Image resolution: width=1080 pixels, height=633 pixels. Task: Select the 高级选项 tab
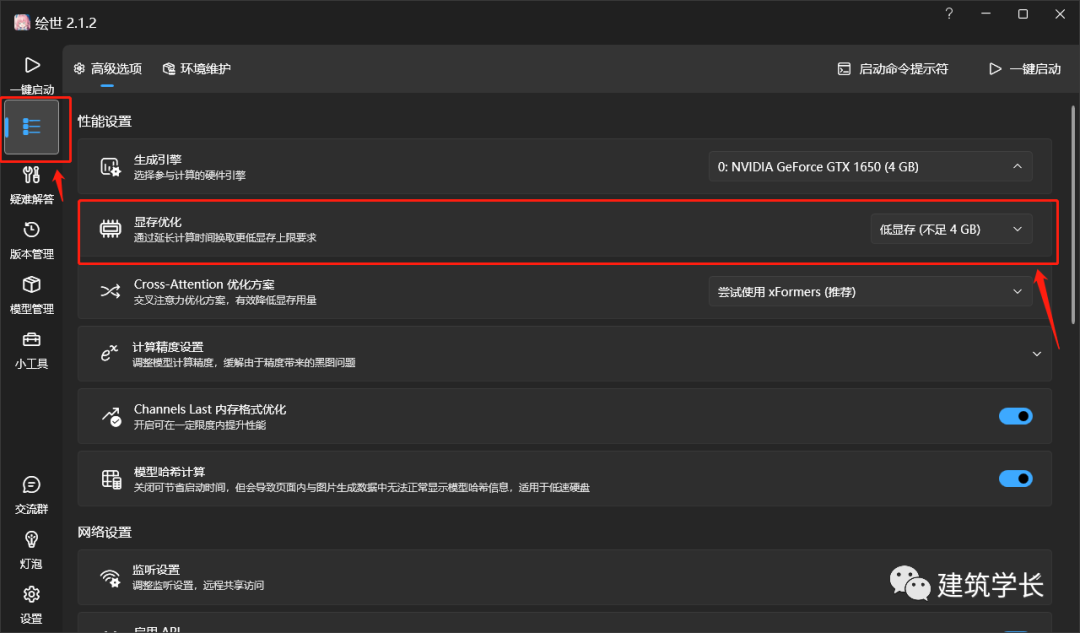pos(107,68)
